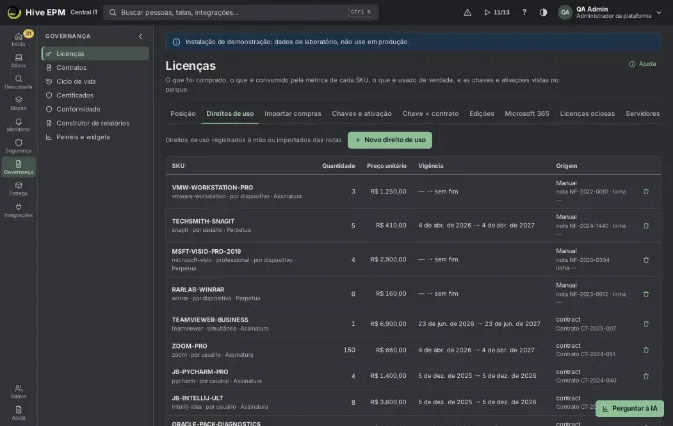This screenshot has width=673, height=426.
Task: Select the Governança sidebar icon
Action: (18, 167)
